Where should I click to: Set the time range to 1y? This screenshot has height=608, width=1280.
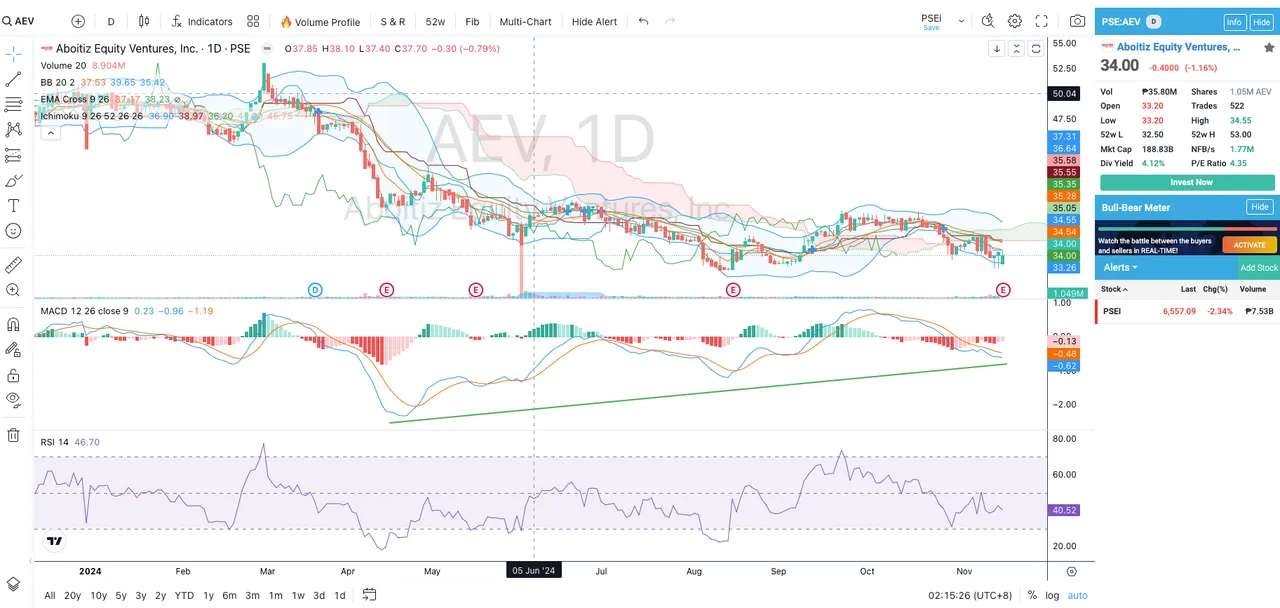pos(208,595)
